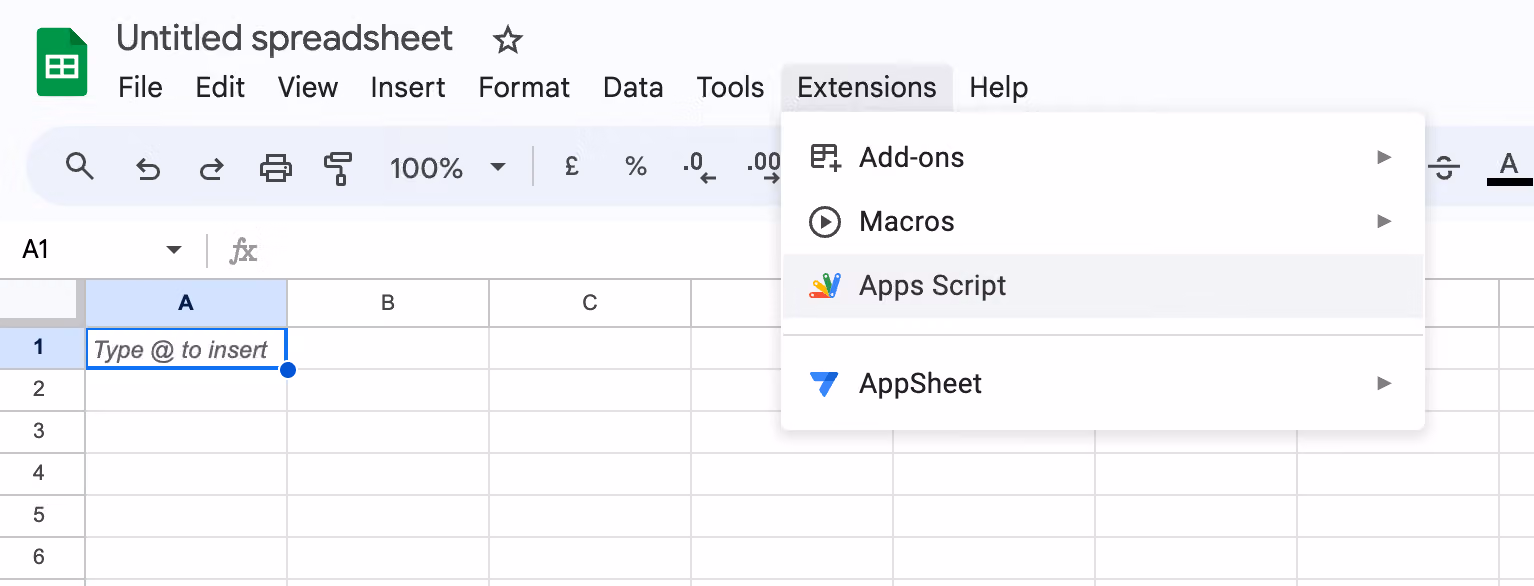Open the search menus magnifier
This screenshot has width=1534, height=586.
click(x=79, y=166)
